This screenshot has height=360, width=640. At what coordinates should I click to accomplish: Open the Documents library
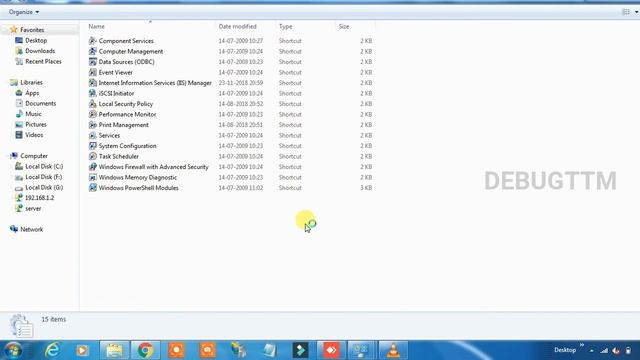[x=40, y=104]
